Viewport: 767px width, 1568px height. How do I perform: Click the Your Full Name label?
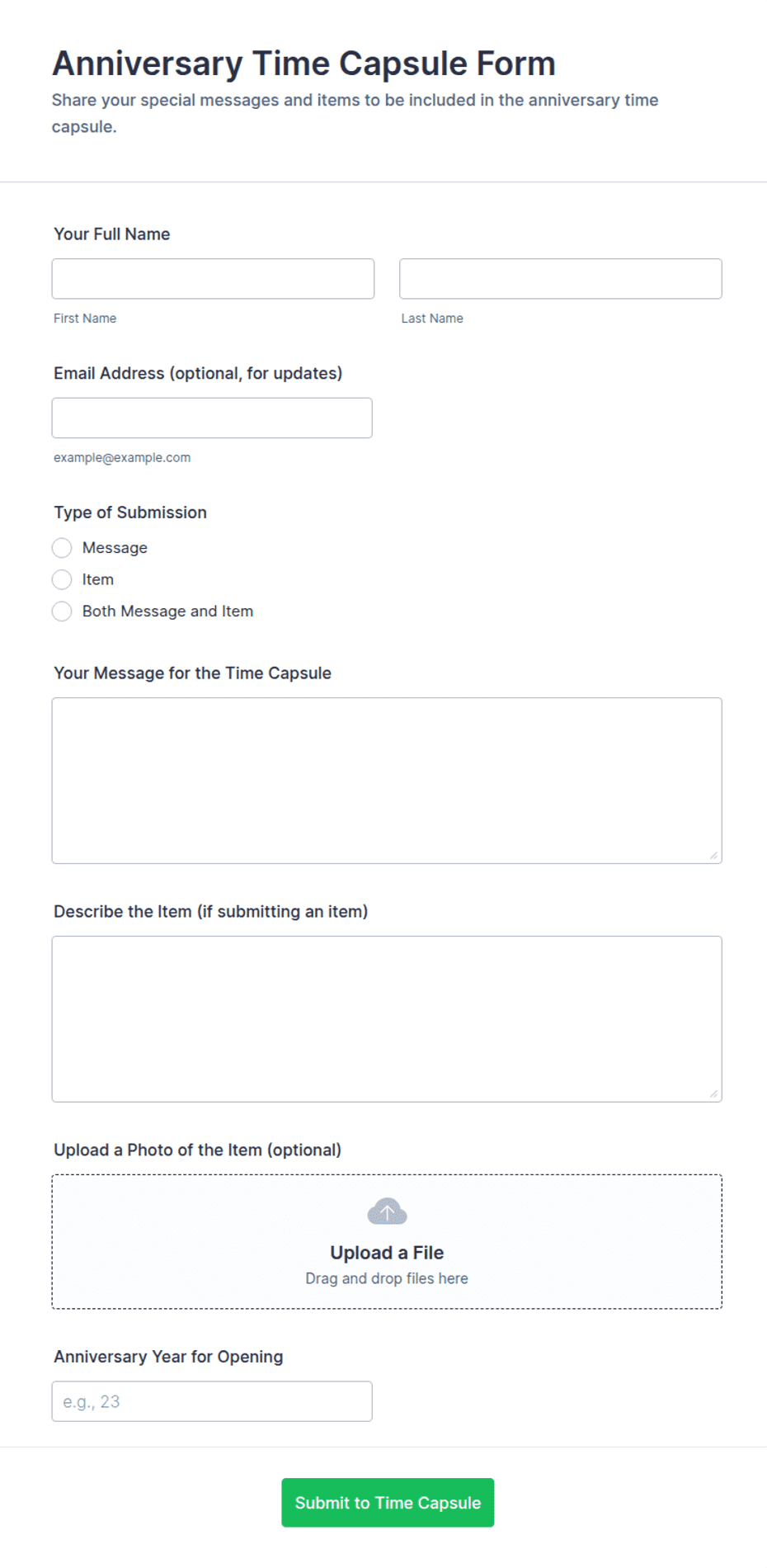point(112,234)
